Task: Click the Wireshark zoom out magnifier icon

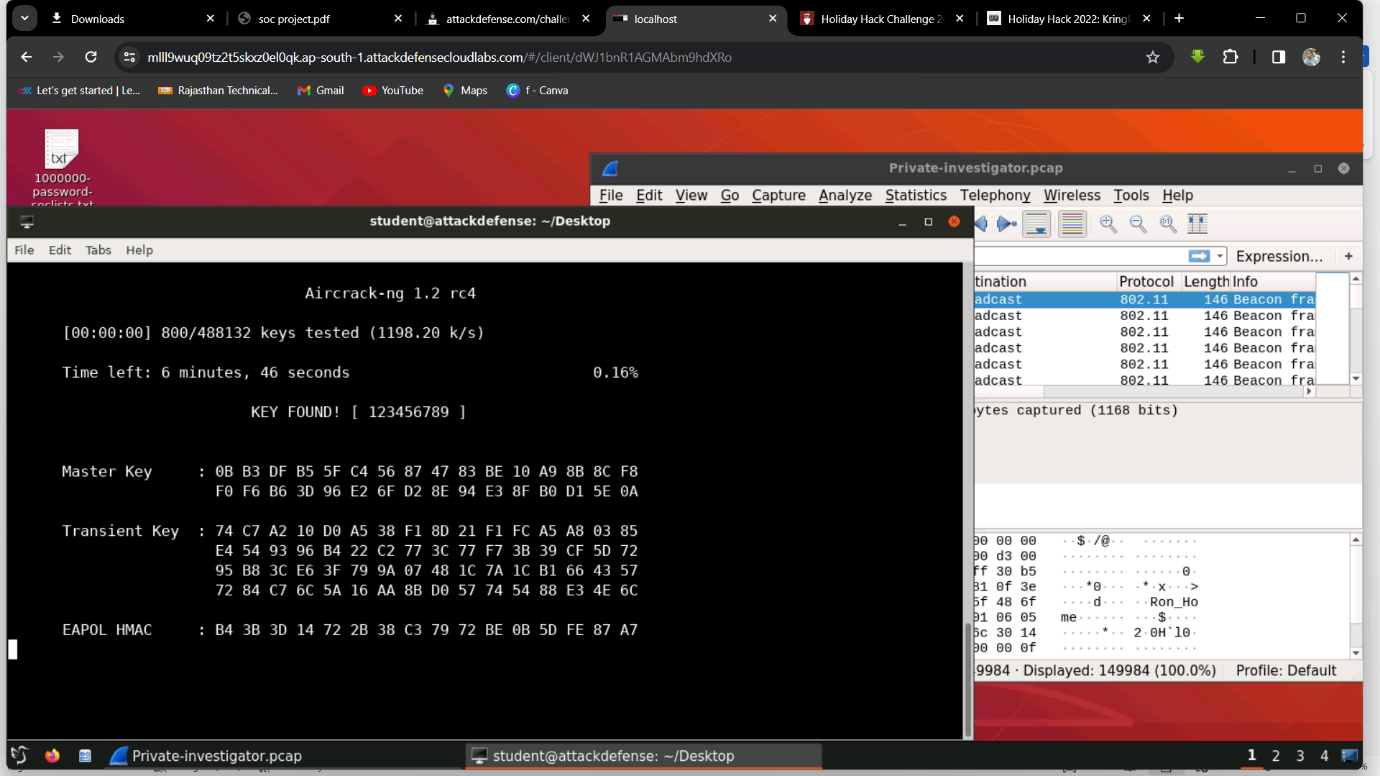Action: pyautogui.click(x=1138, y=224)
